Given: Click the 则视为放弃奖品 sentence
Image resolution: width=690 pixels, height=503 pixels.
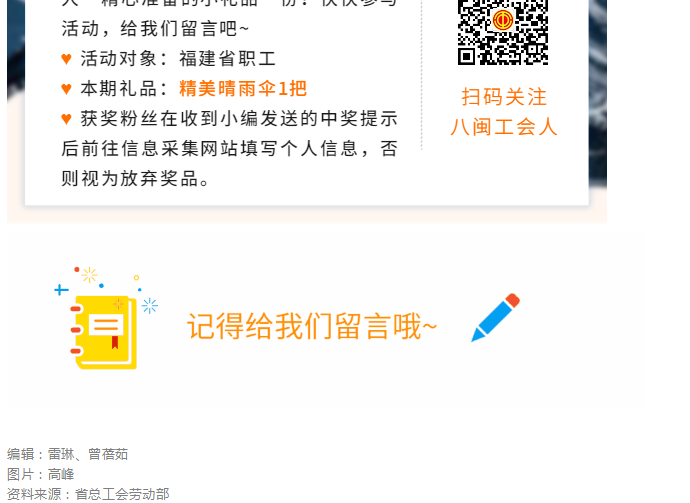Looking at the screenshot, I should pos(135,179).
